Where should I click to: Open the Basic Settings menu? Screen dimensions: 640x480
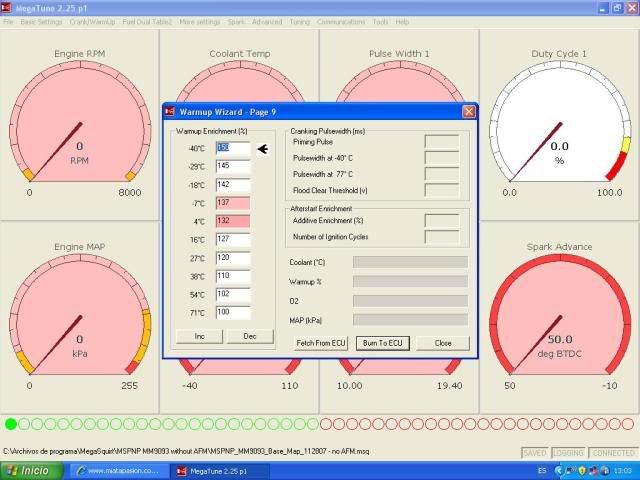point(41,22)
